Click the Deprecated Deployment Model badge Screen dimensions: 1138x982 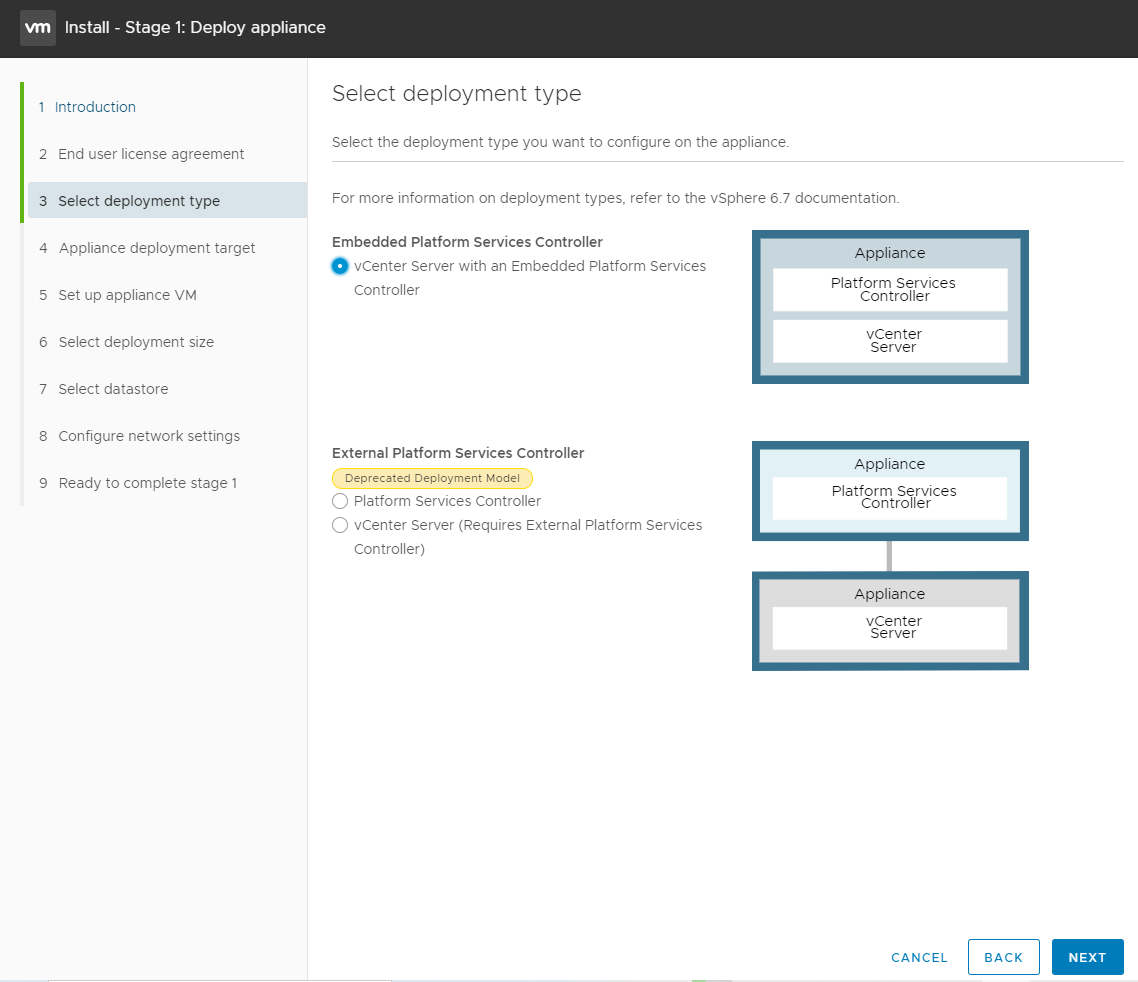pos(433,478)
